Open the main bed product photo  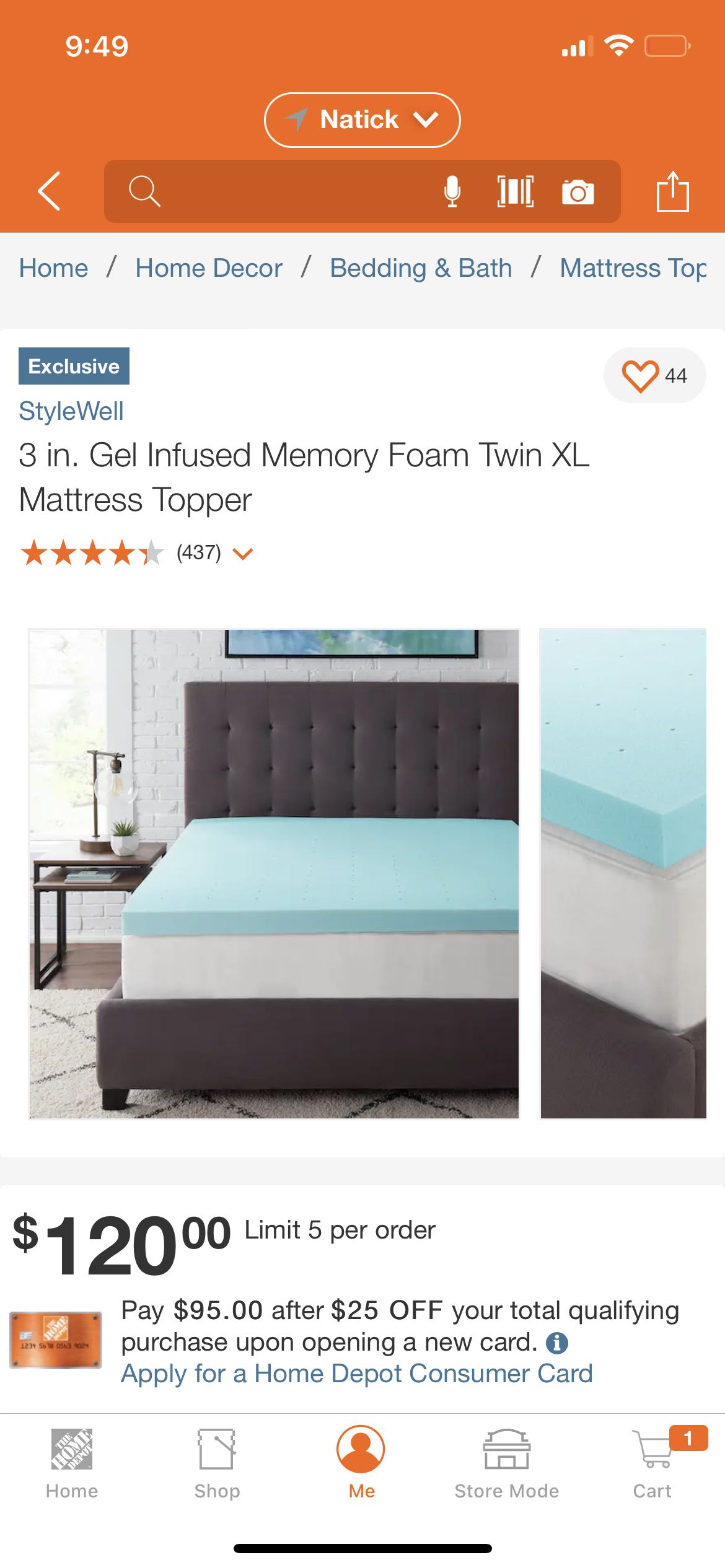point(274,874)
